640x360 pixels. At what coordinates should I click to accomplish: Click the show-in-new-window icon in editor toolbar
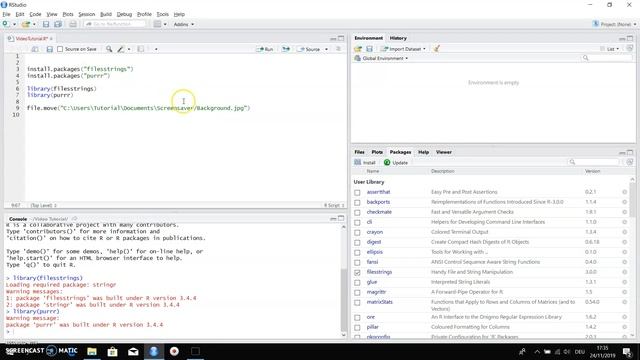pyautogui.click(x=35, y=49)
